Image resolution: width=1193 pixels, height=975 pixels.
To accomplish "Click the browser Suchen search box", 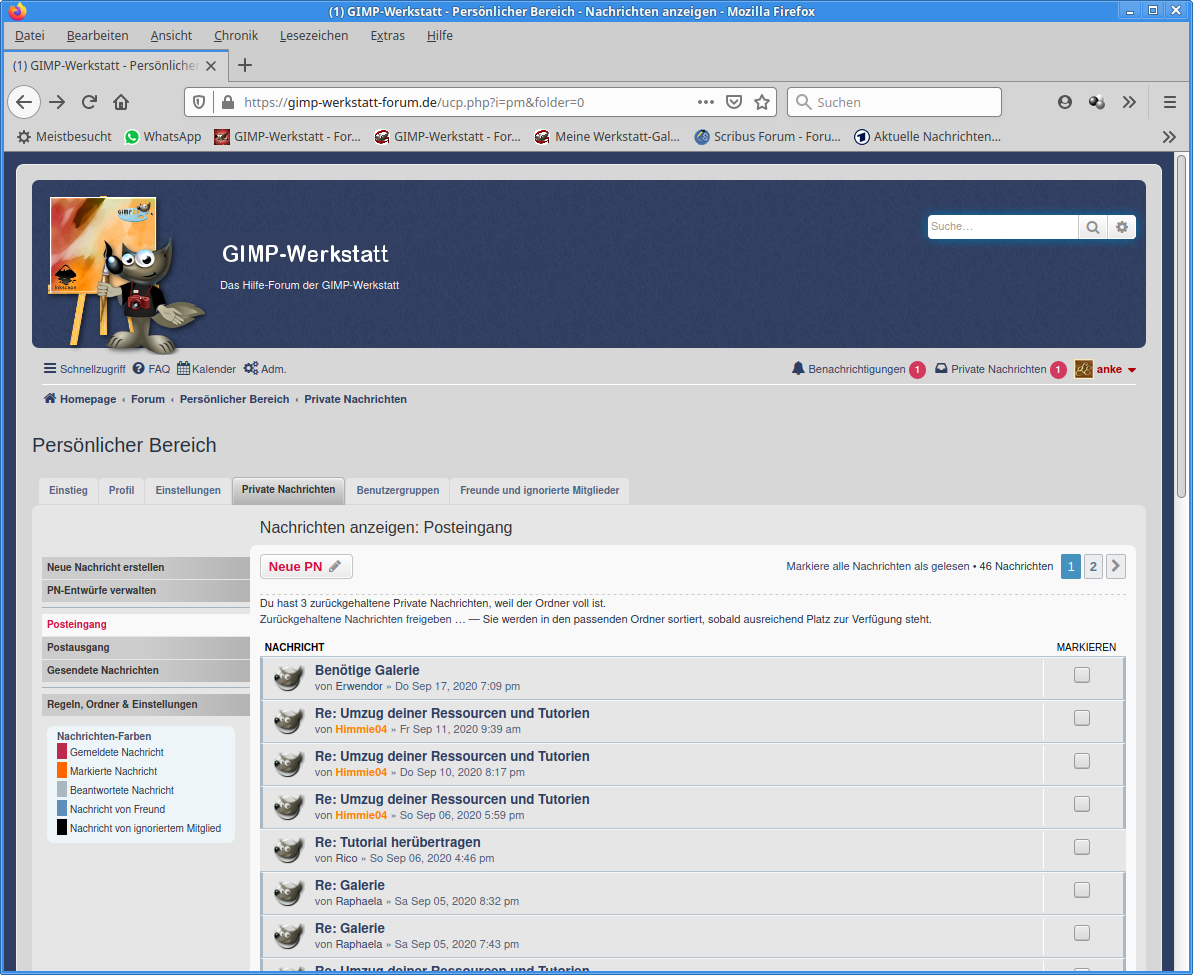I will [x=894, y=102].
